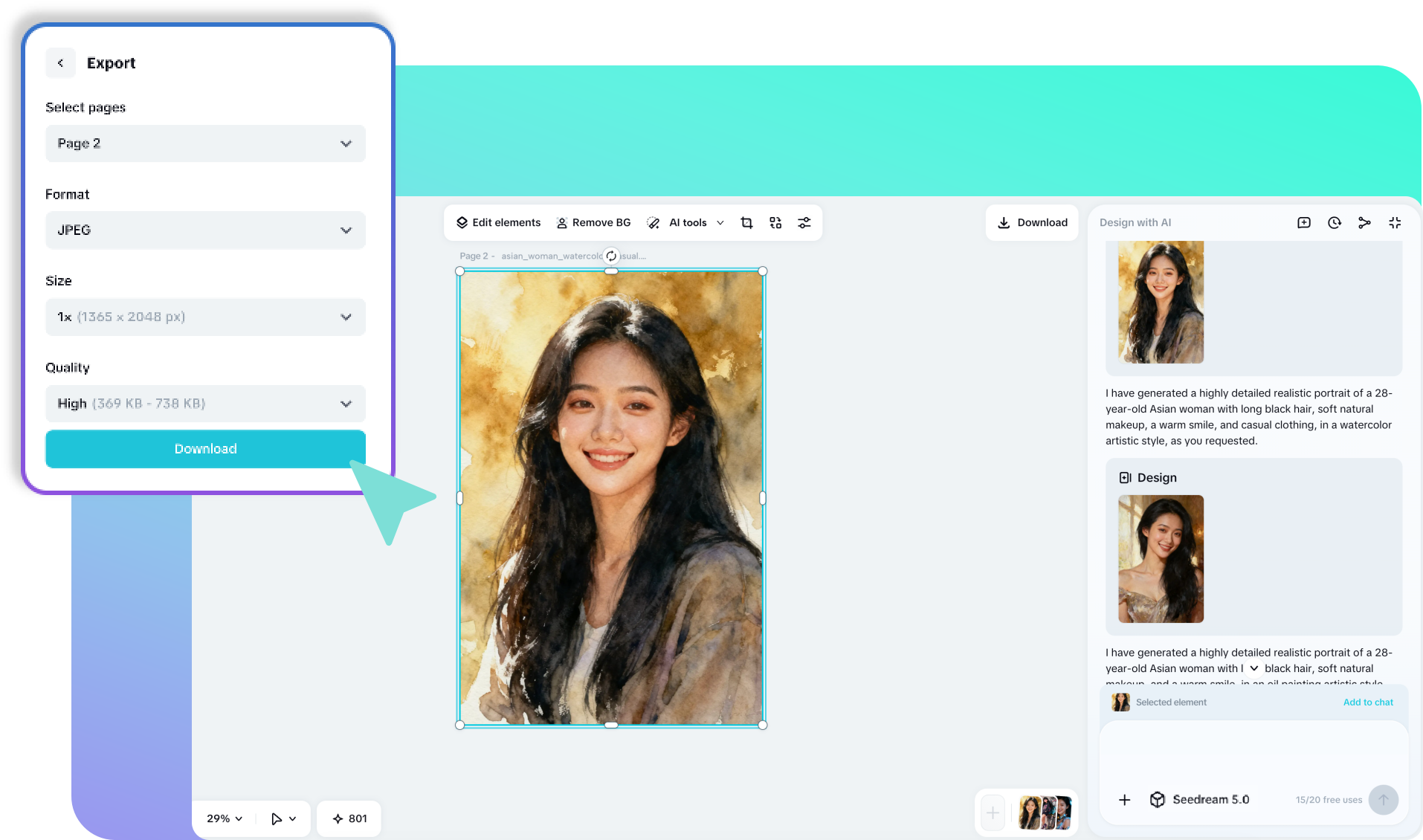Screen dimensions: 1423x840
Task: Select the Crop tool in the toolbar
Action: [746, 222]
